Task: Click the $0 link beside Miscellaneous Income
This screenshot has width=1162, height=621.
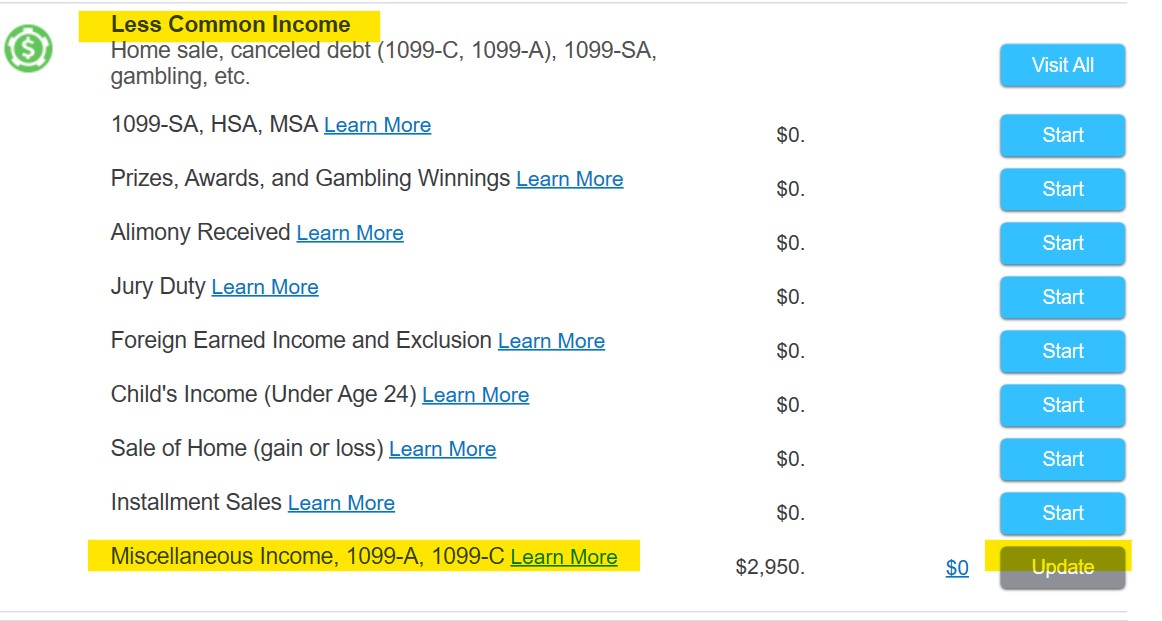Action: [x=957, y=568]
